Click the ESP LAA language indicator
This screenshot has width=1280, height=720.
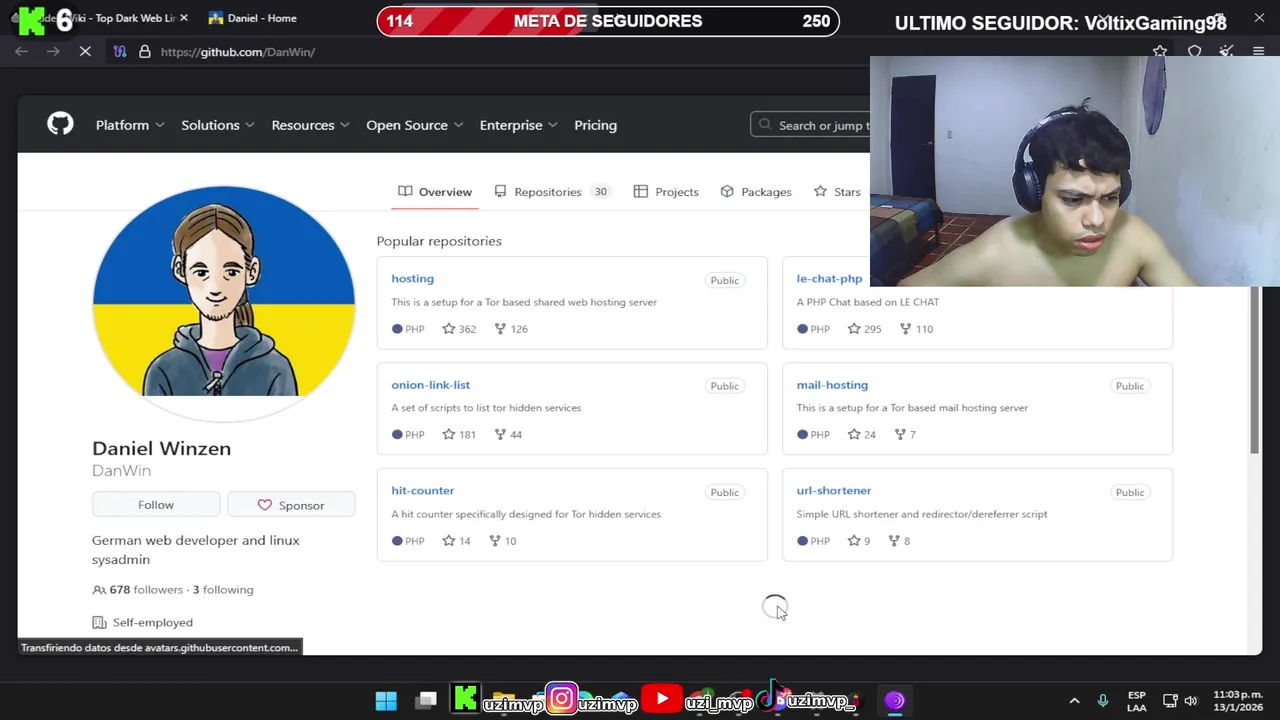point(1137,701)
